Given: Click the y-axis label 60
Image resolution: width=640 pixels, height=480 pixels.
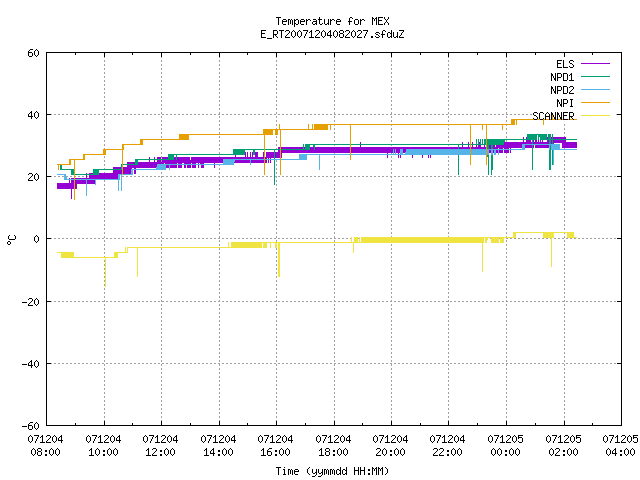Looking at the screenshot, I should (33, 53).
